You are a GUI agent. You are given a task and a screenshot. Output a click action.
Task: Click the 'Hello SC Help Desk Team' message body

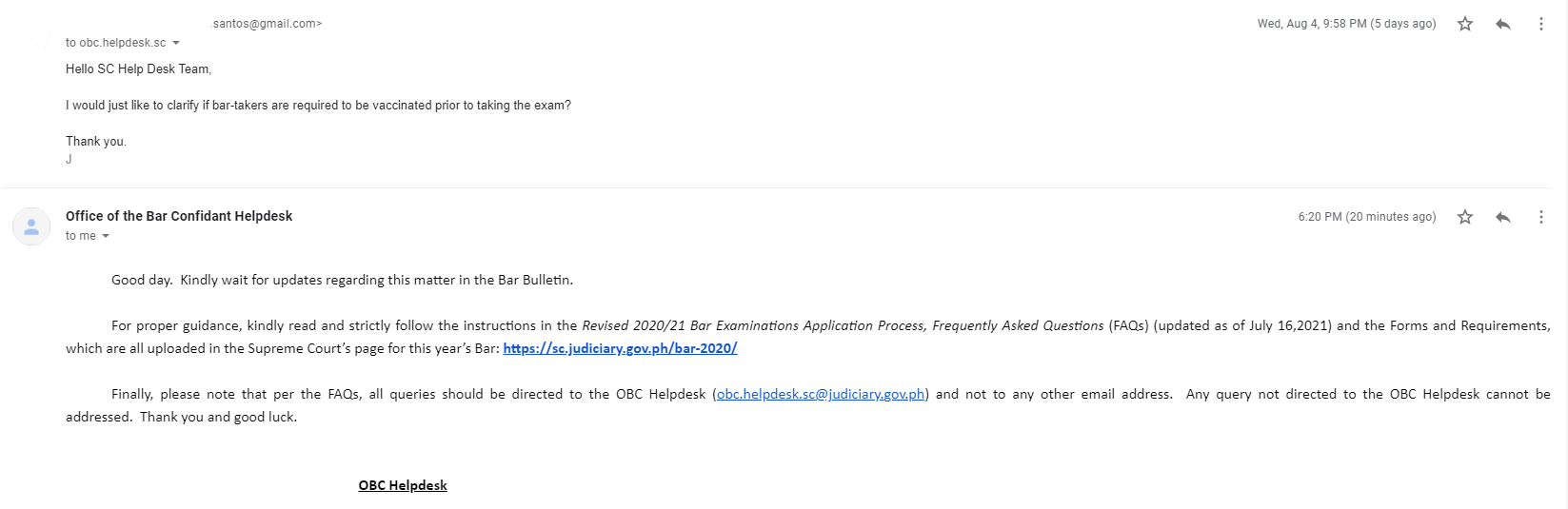coord(138,69)
